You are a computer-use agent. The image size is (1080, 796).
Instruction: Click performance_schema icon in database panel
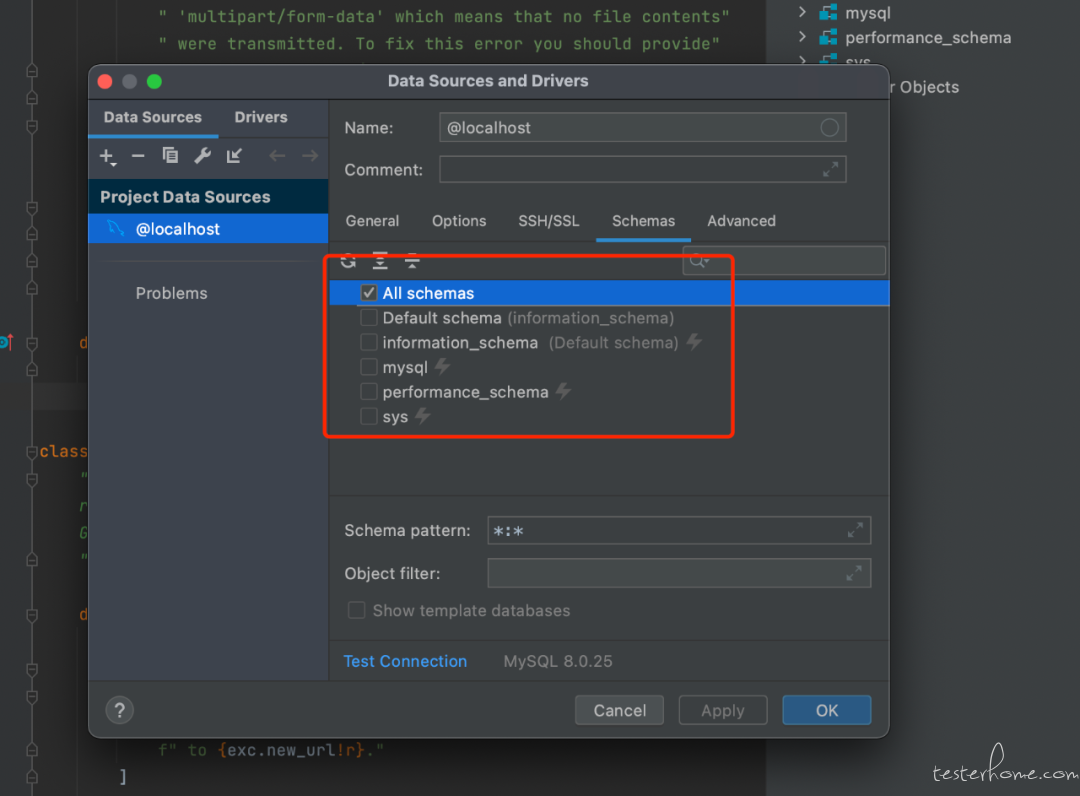pos(828,37)
